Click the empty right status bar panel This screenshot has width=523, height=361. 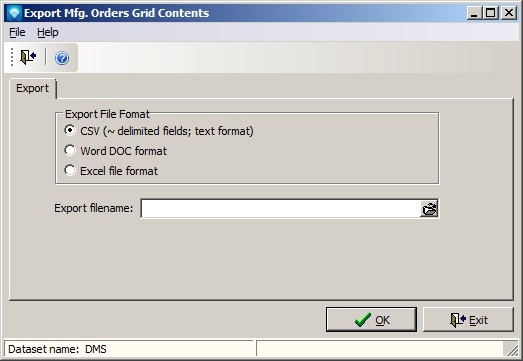[x=380, y=349]
